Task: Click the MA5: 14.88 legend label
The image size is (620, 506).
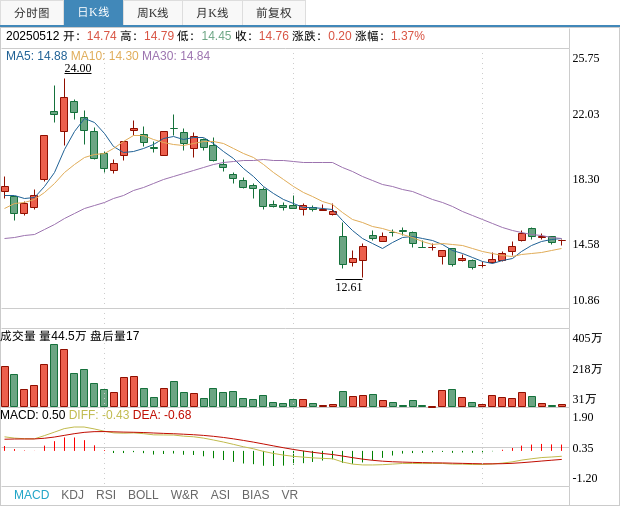Action: pos(37,56)
